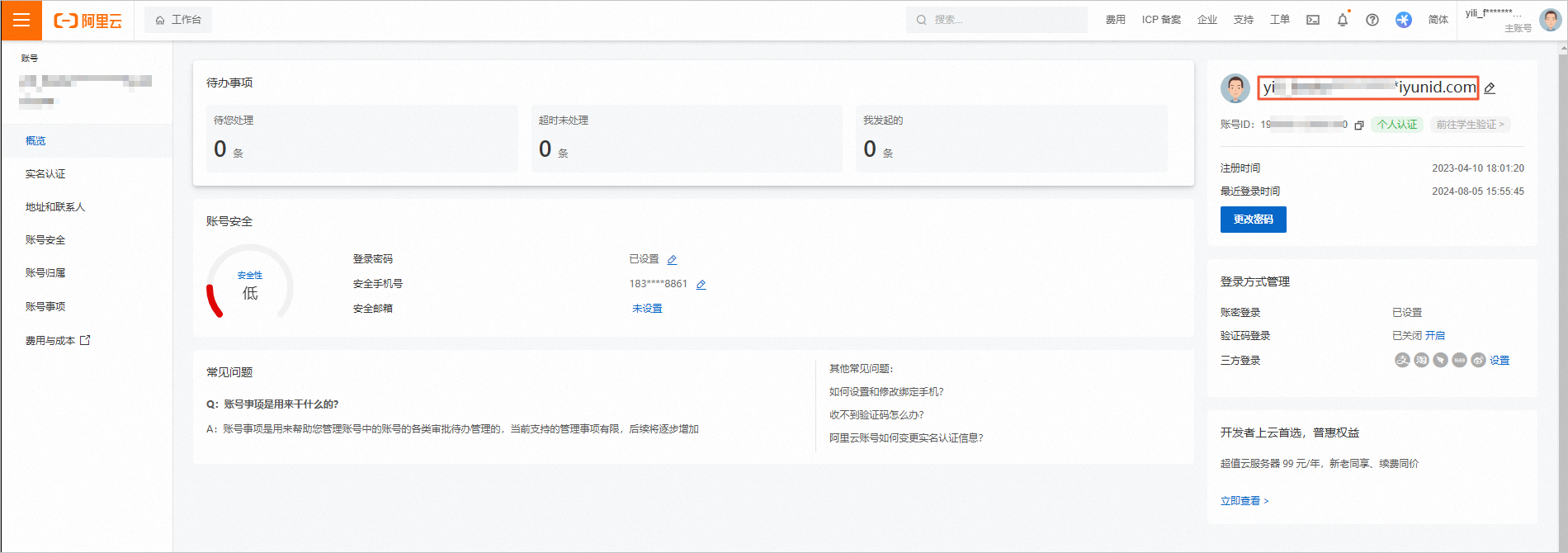Click the masked phone 183****8861
This screenshot has width=1568, height=553.
click(658, 284)
